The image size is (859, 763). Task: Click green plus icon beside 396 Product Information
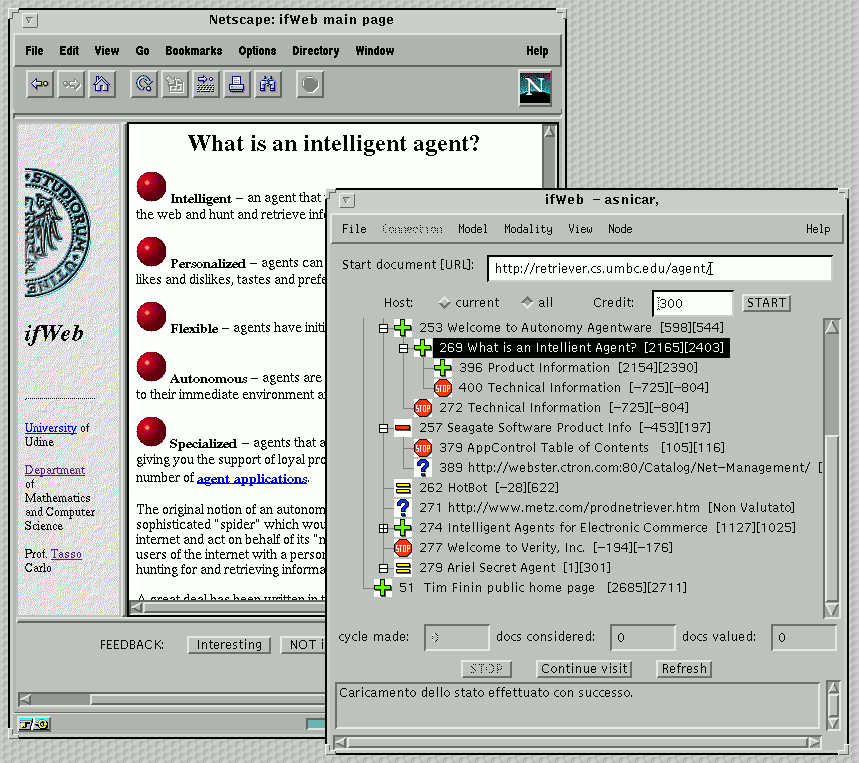[x=443, y=368]
